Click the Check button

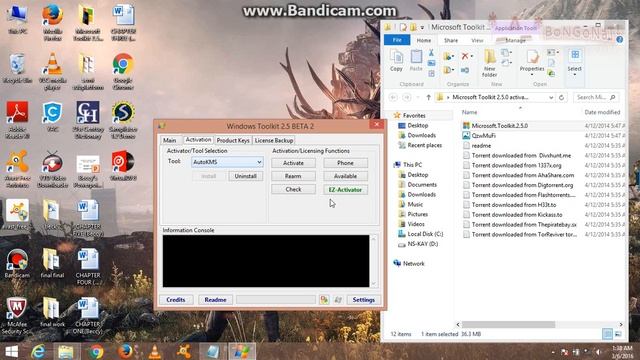point(293,190)
